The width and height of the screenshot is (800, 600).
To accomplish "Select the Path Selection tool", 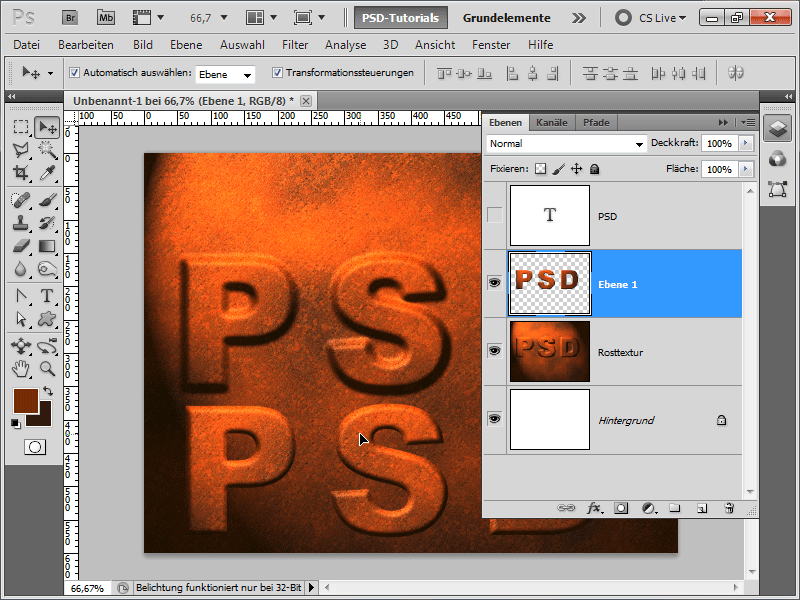I will click(21, 319).
